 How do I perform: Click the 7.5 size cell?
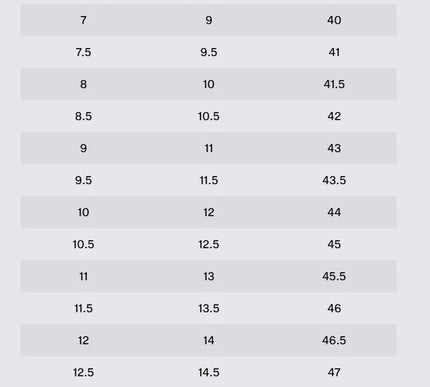pyautogui.click(x=83, y=52)
